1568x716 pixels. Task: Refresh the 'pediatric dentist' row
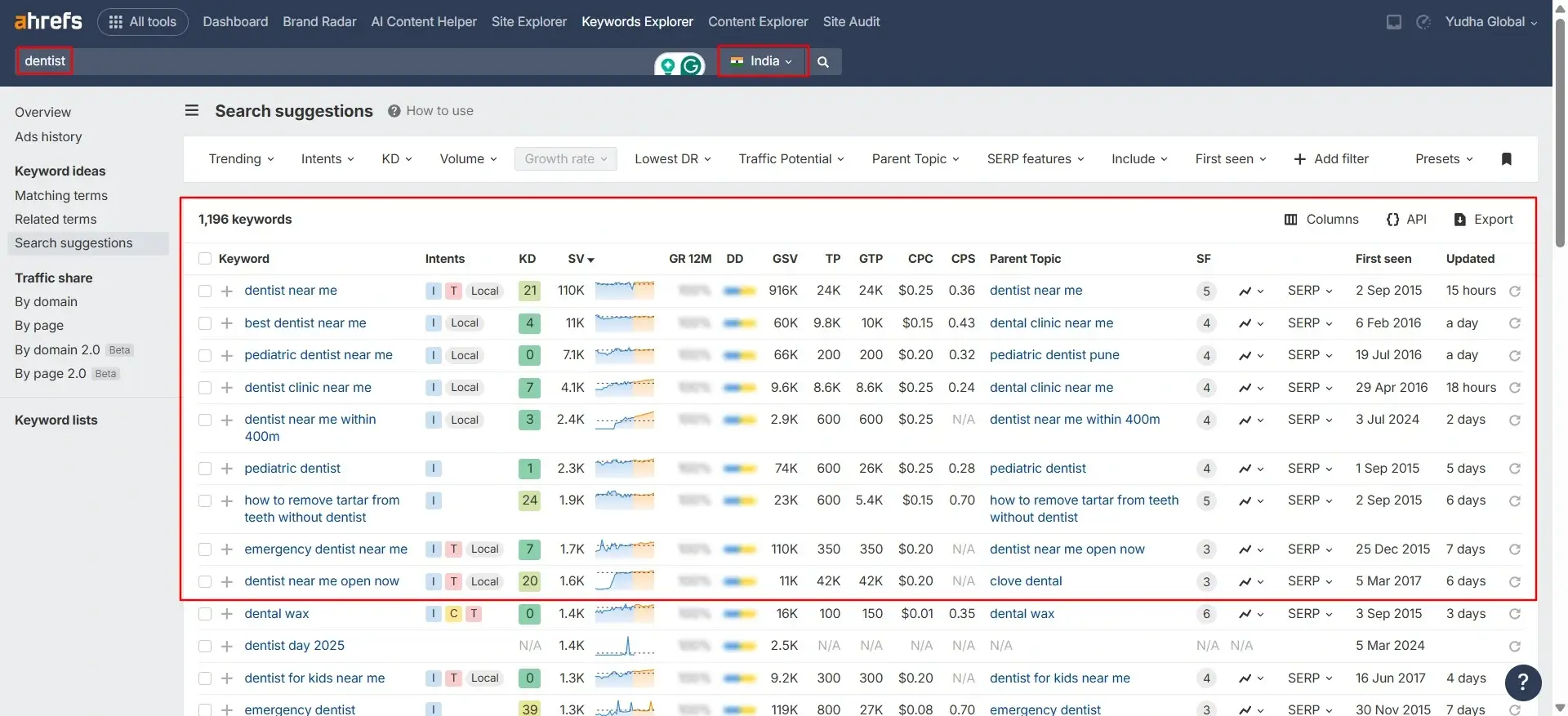[x=1515, y=469]
